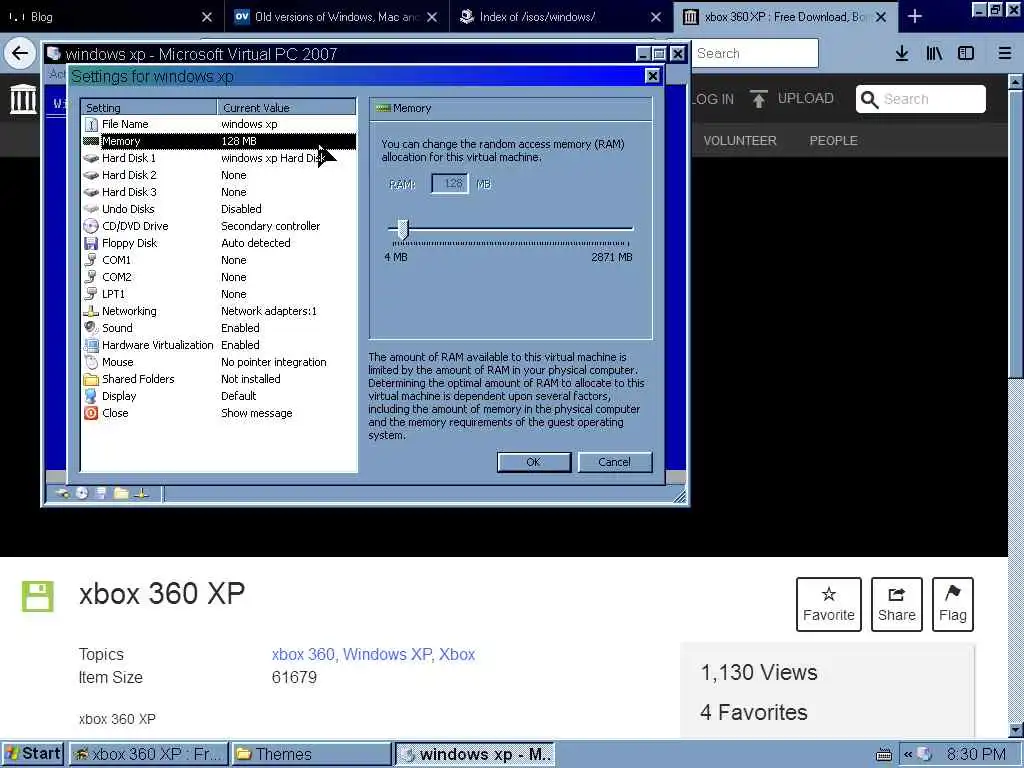
Task: Open Firefox downloads arrow icon
Action: 902,54
